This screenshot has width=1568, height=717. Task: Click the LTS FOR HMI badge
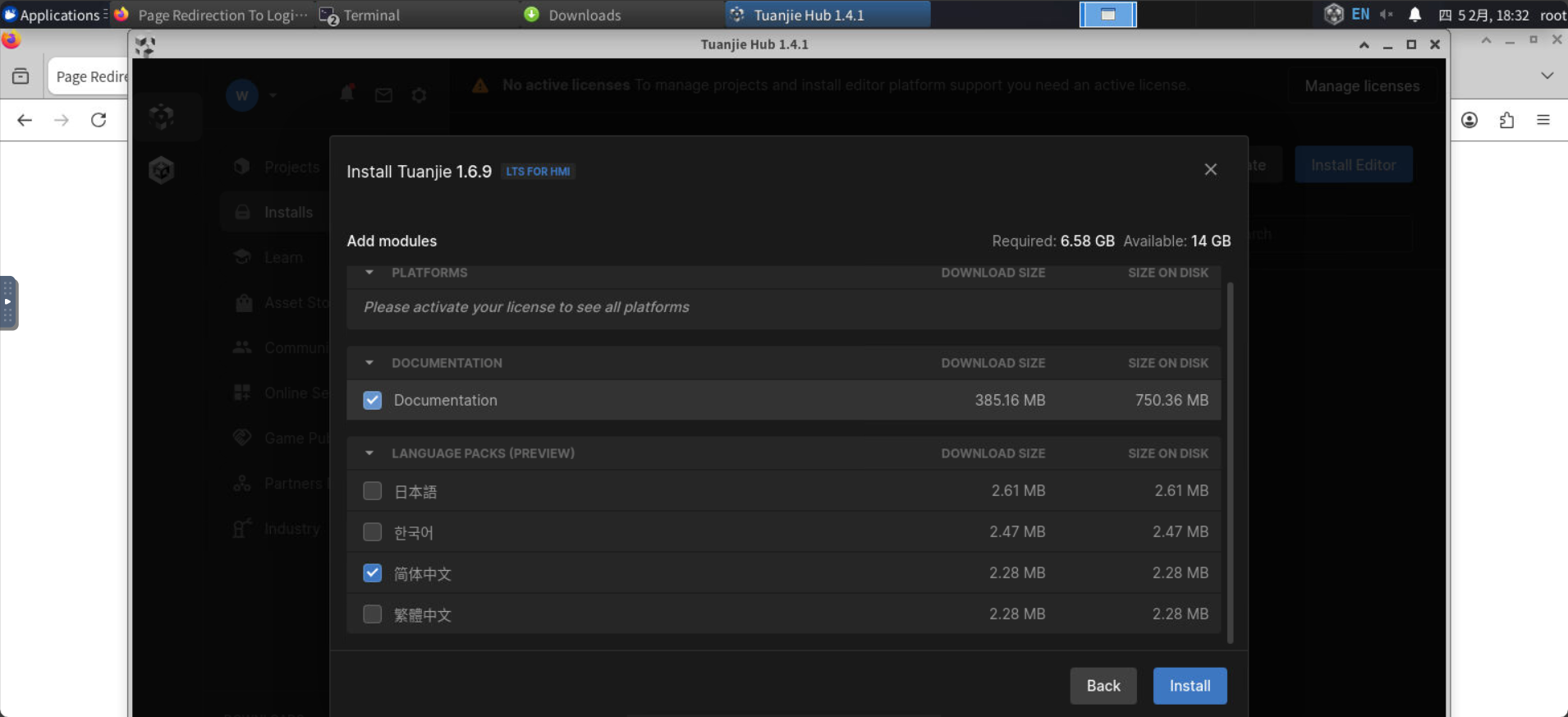[x=538, y=172]
